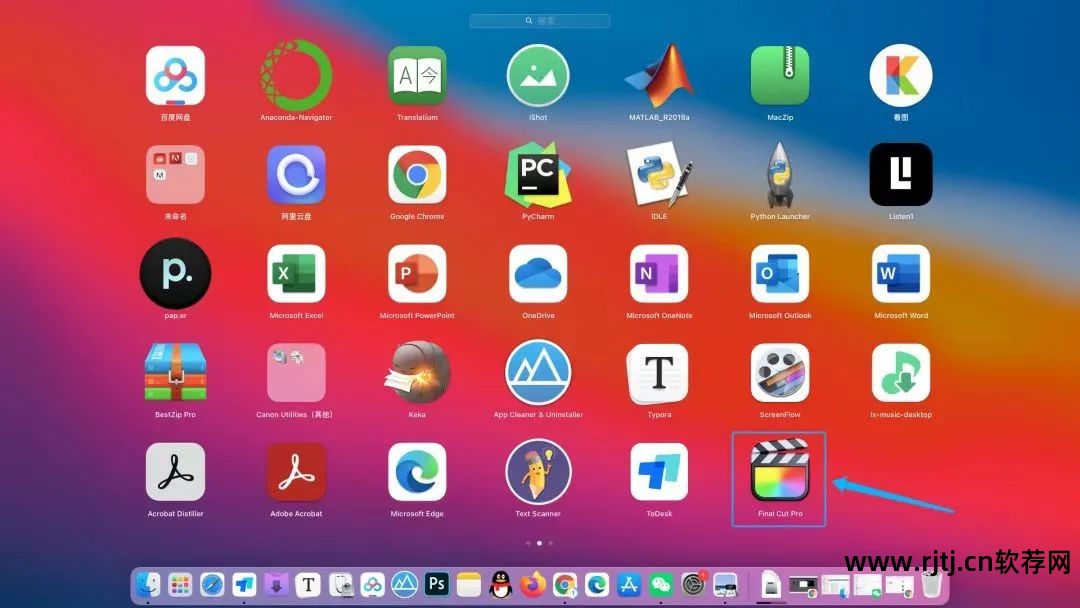Open Photoshop from the Dock

pos(437,585)
